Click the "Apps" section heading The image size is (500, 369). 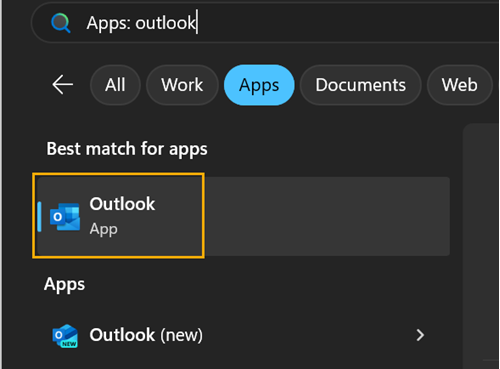65,285
